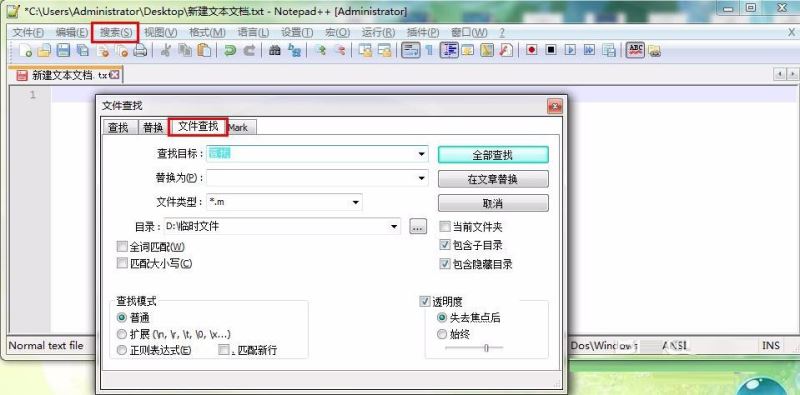Enable the 当前文件夹 checkbox

click(x=445, y=226)
